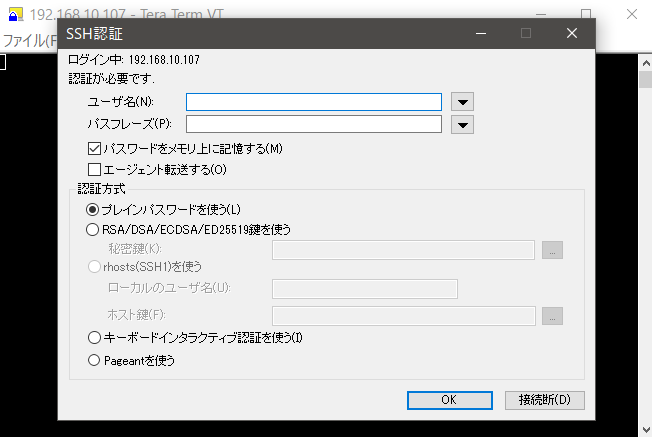Enable the エージェント転送する checkbox
The height and width of the screenshot is (437, 652).
point(94,169)
